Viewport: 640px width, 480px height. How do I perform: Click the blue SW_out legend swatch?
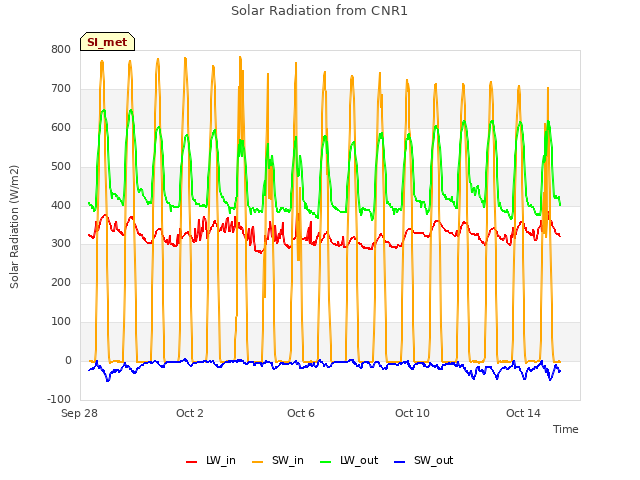pyautogui.click(x=400, y=462)
